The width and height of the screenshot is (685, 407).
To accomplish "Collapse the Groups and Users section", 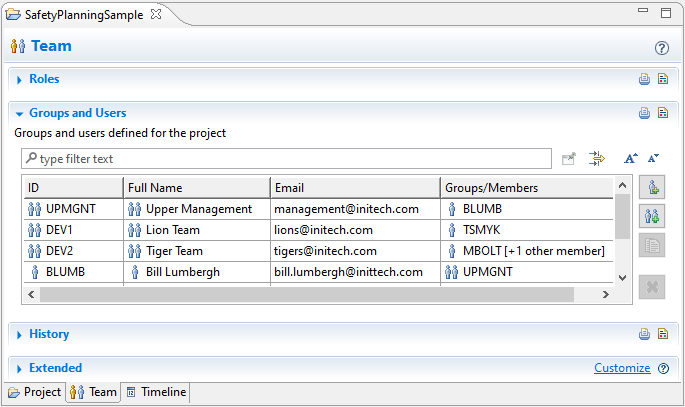I will (x=19, y=114).
